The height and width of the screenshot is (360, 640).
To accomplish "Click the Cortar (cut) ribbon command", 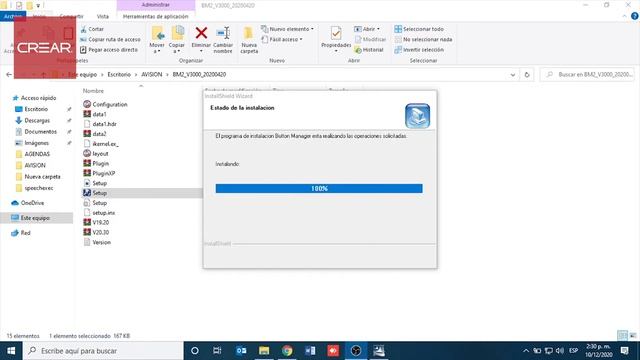I will pos(92,29).
